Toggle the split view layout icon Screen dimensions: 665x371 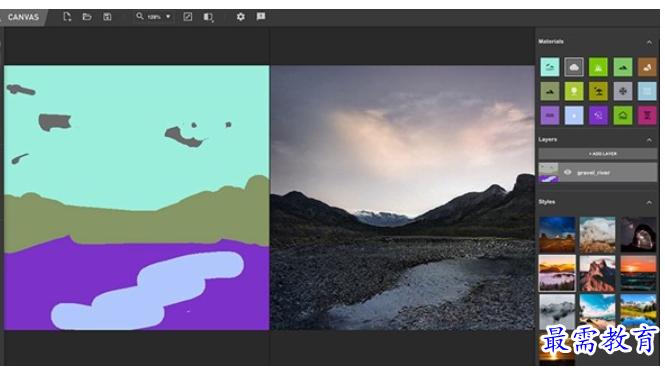(208, 17)
